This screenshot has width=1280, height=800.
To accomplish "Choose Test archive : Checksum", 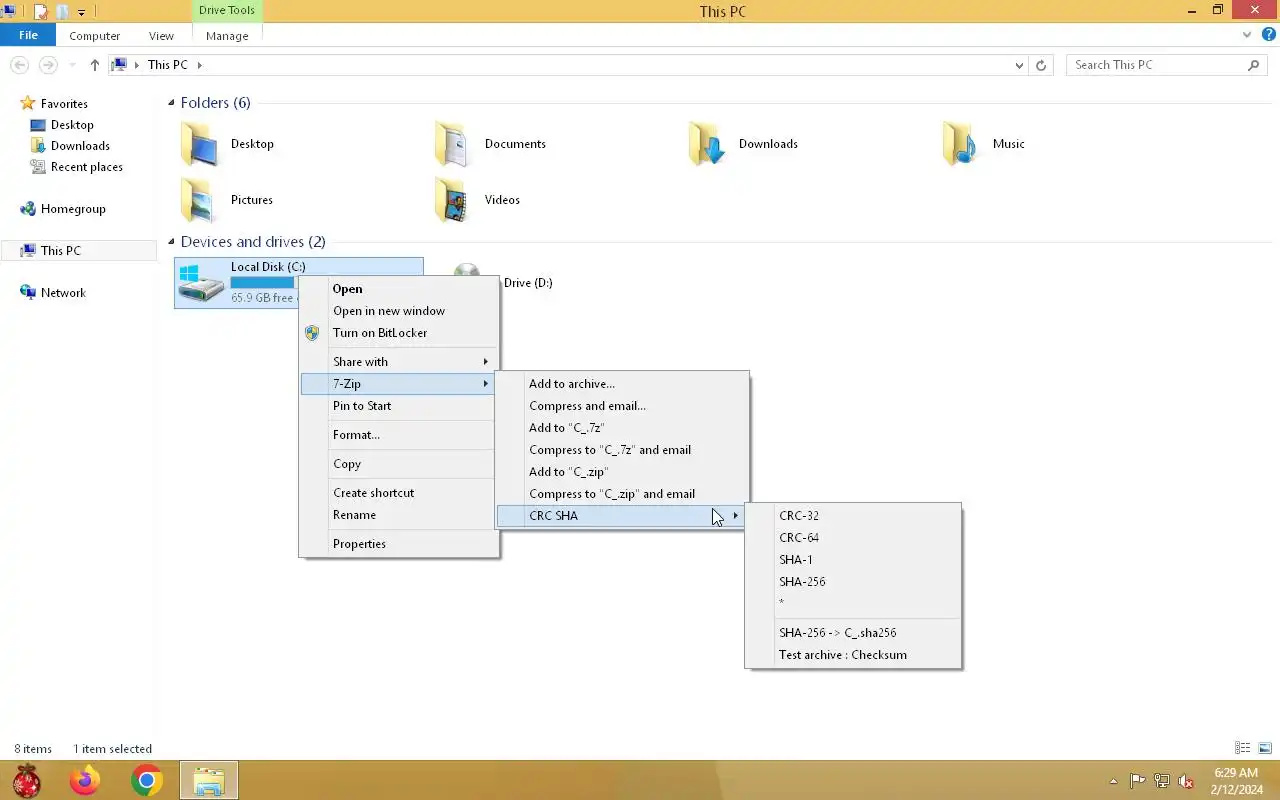I will (853, 655).
